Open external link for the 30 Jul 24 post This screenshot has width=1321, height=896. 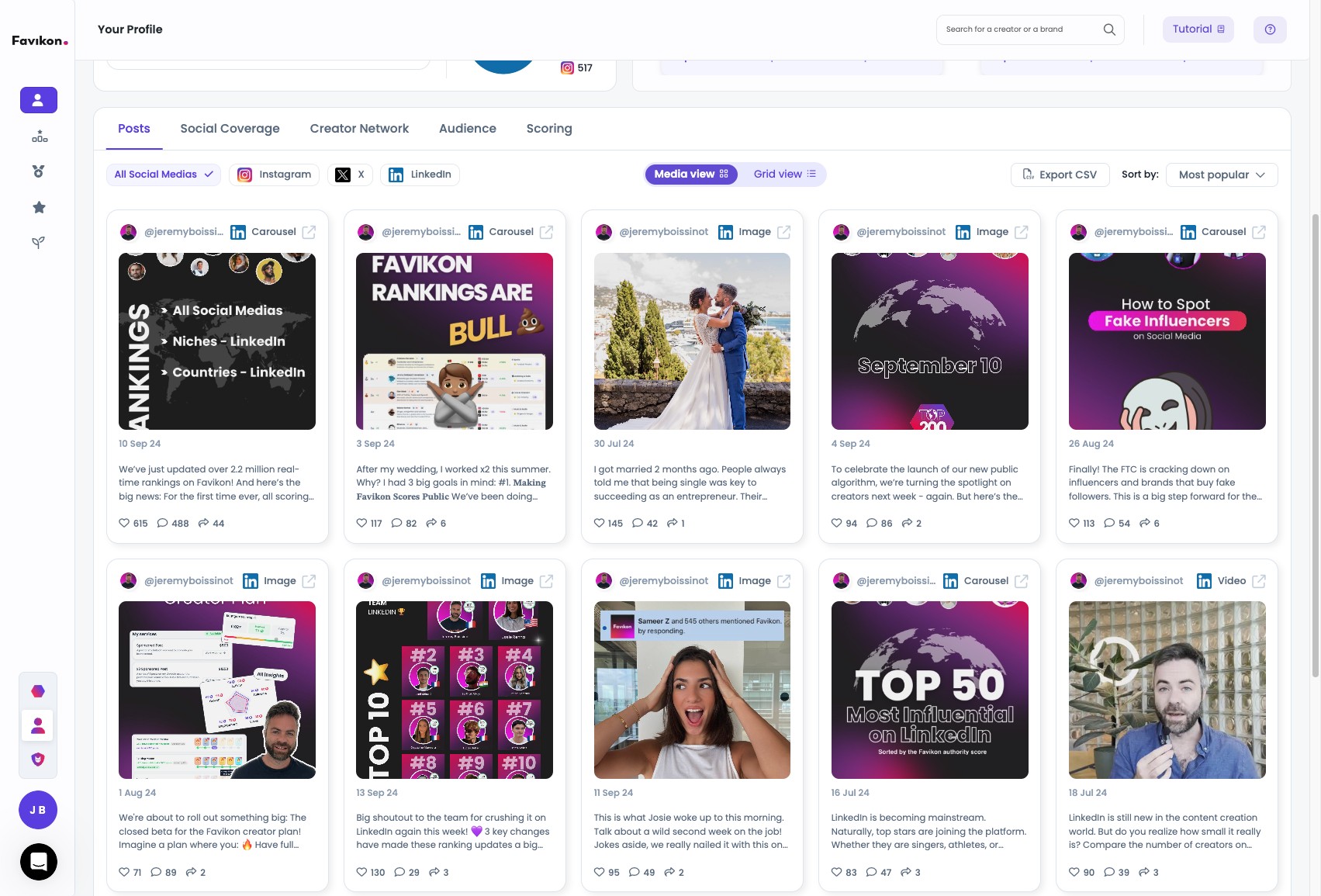[783, 232]
